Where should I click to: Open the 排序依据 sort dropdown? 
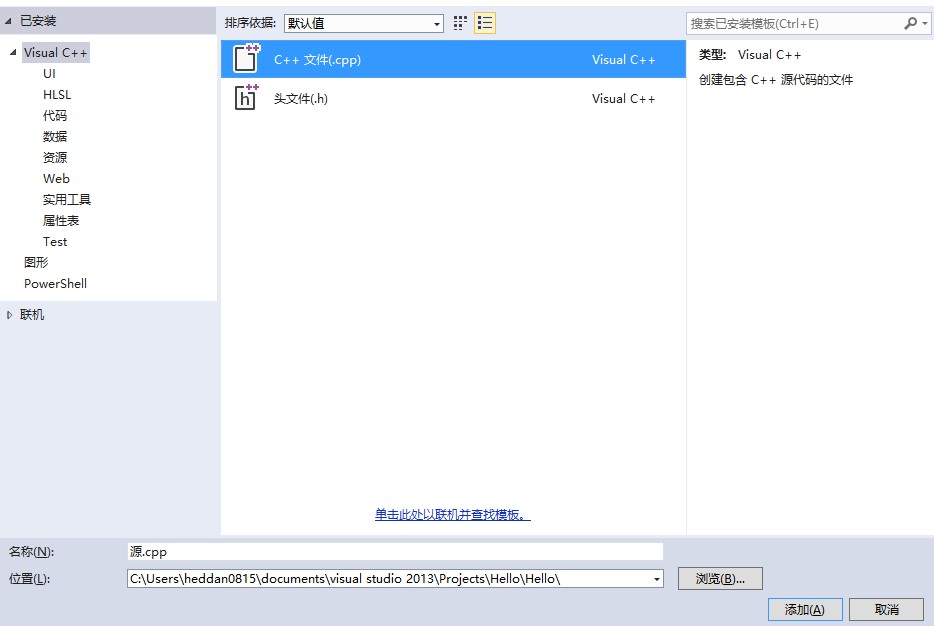click(363, 23)
